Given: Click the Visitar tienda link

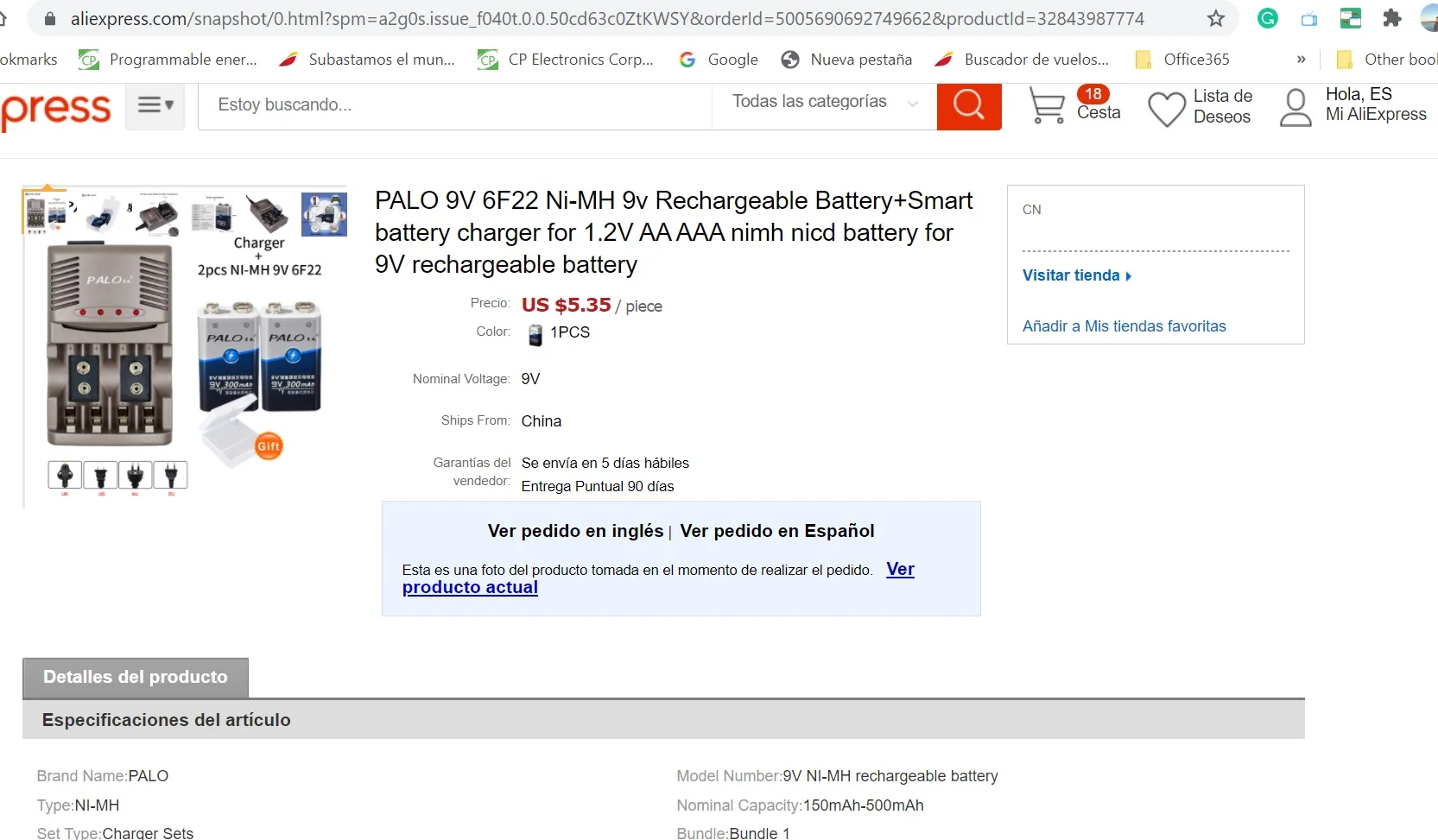Looking at the screenshot, I should click(1077, 275).
